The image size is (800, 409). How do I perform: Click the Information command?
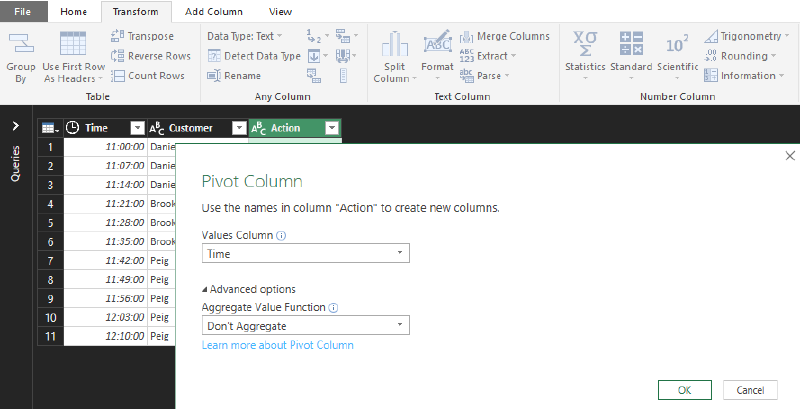point(744,75)
